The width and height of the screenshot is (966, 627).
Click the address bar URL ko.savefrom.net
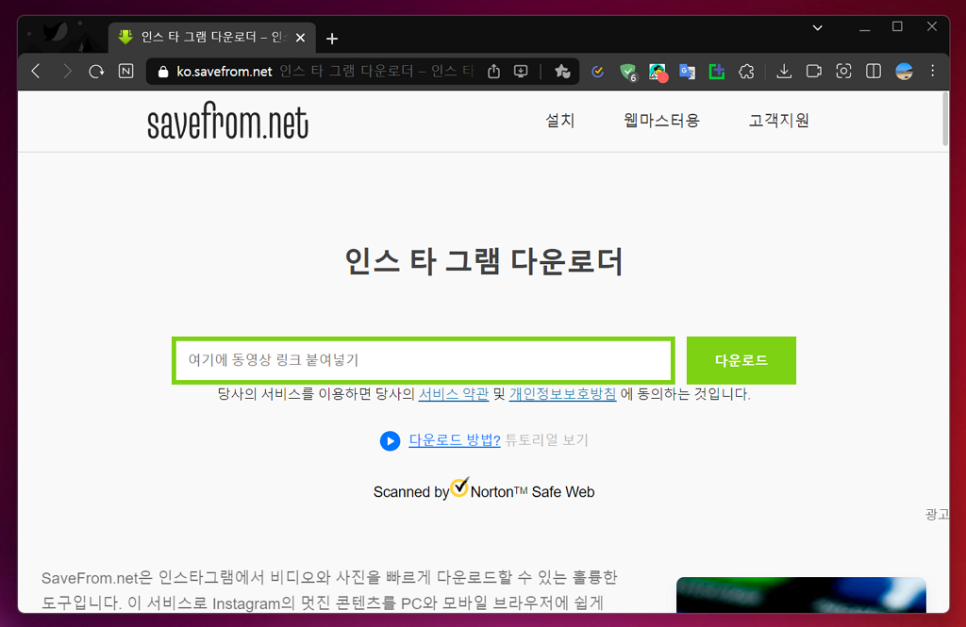point(224,71)
